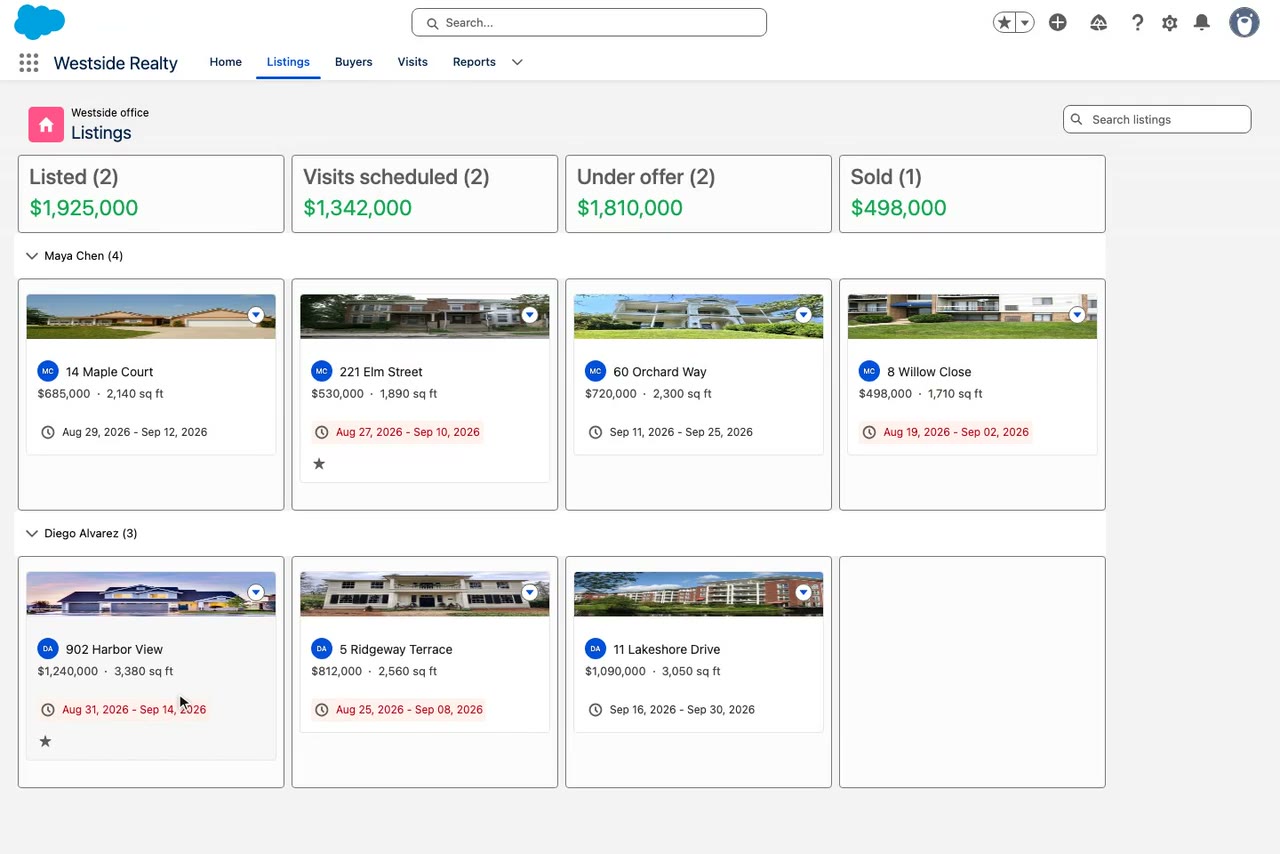Click the Favorites star icon
The width and height of the screenshot is (1280, 854).
pos(1004,23)
